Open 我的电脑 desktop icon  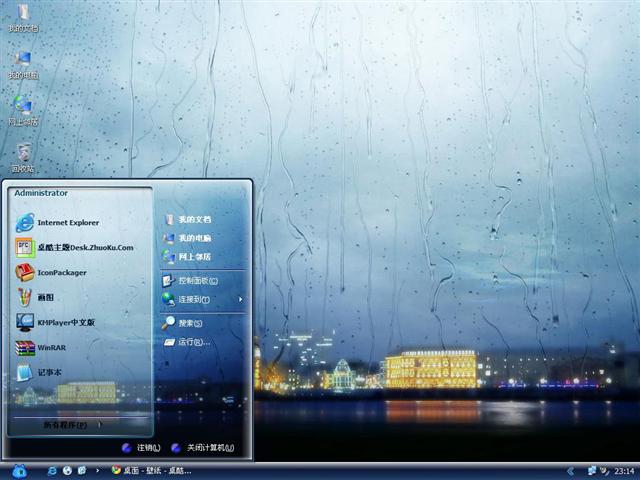tap(23, 64)
